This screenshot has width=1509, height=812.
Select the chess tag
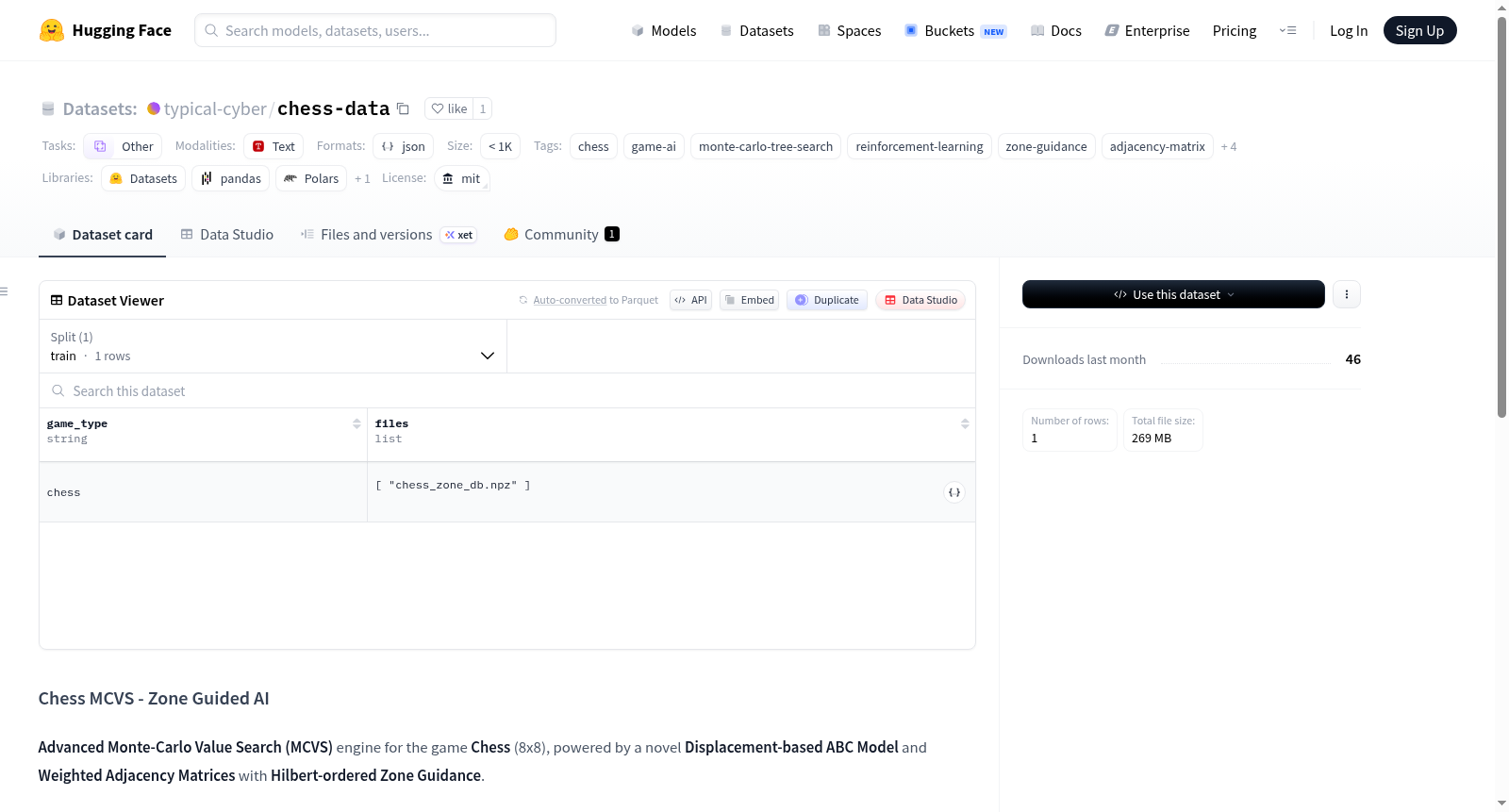pyautogui.click(x=593, y=146)
